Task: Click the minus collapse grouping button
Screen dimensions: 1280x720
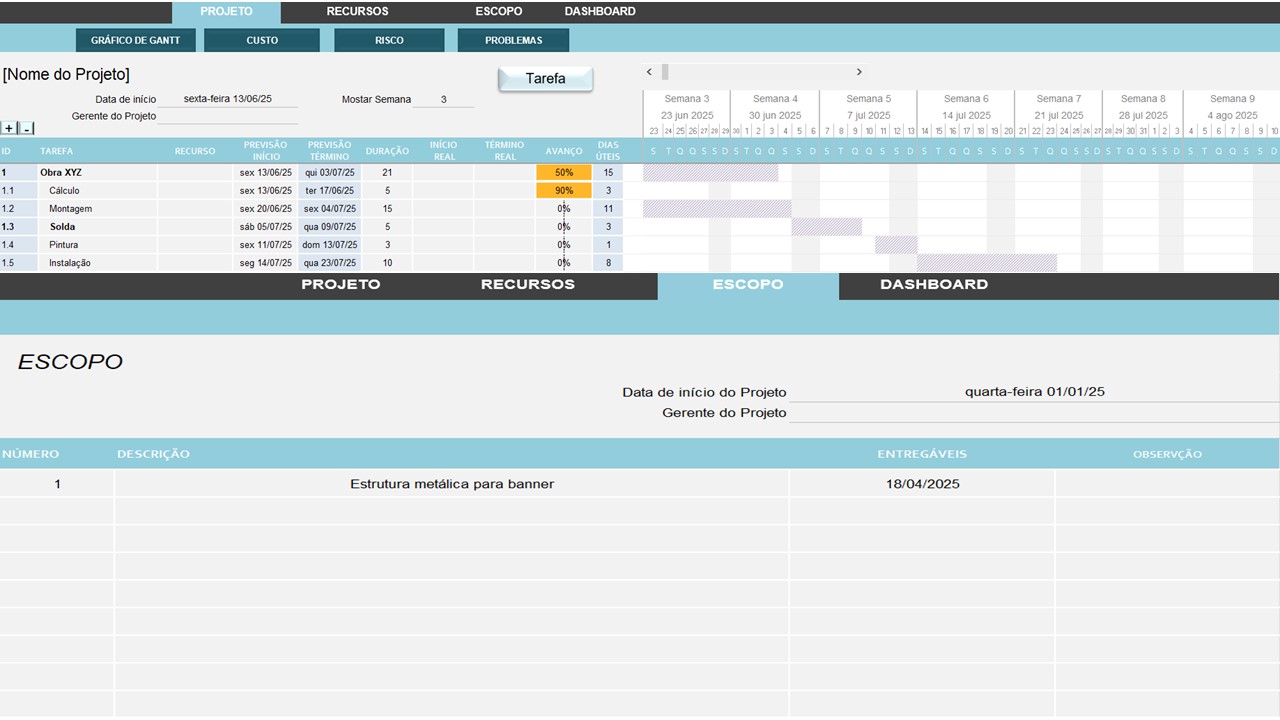Action: [x=27, y=128]
